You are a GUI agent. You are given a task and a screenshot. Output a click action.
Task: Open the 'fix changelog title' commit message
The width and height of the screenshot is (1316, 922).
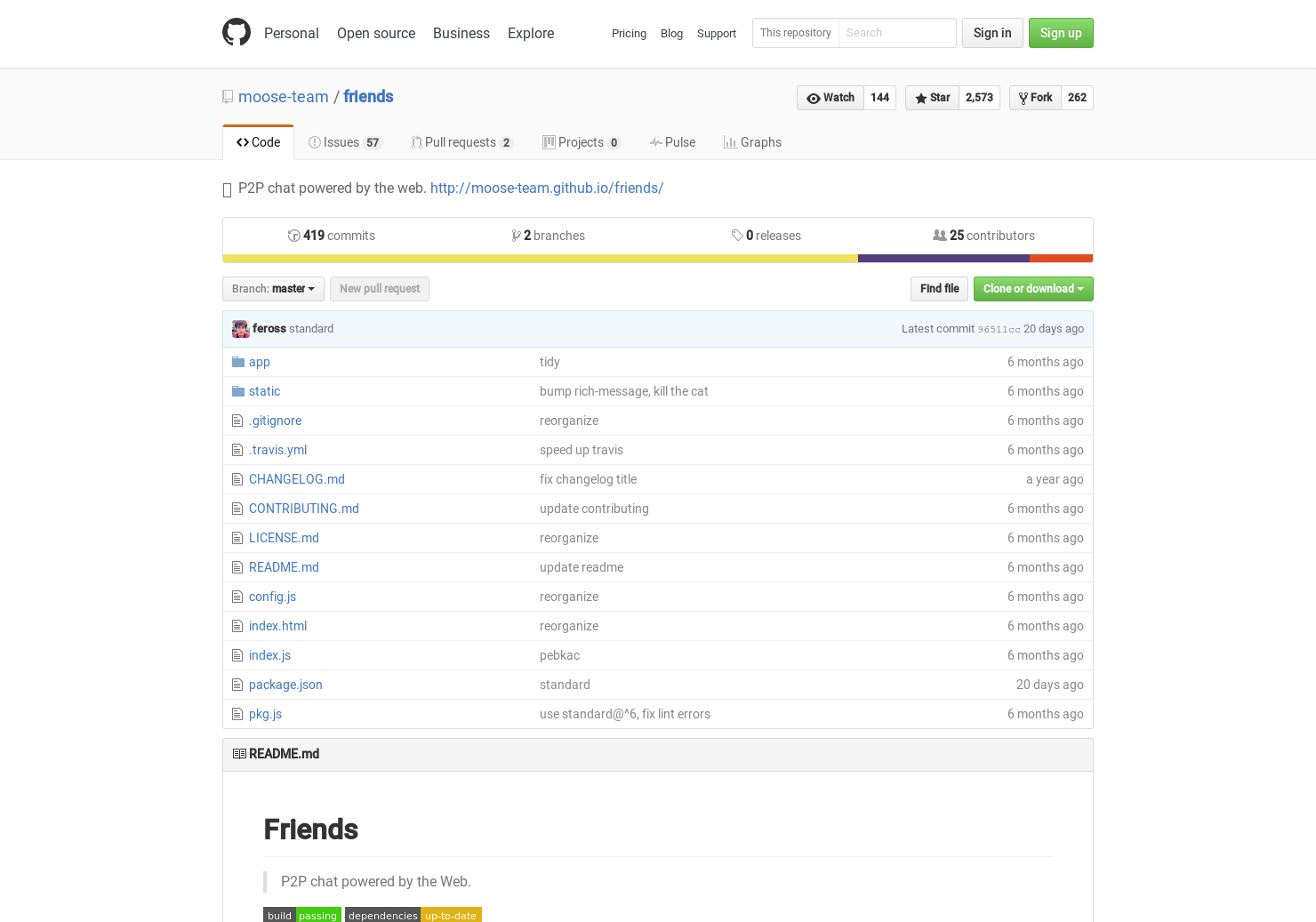point(588,479)
